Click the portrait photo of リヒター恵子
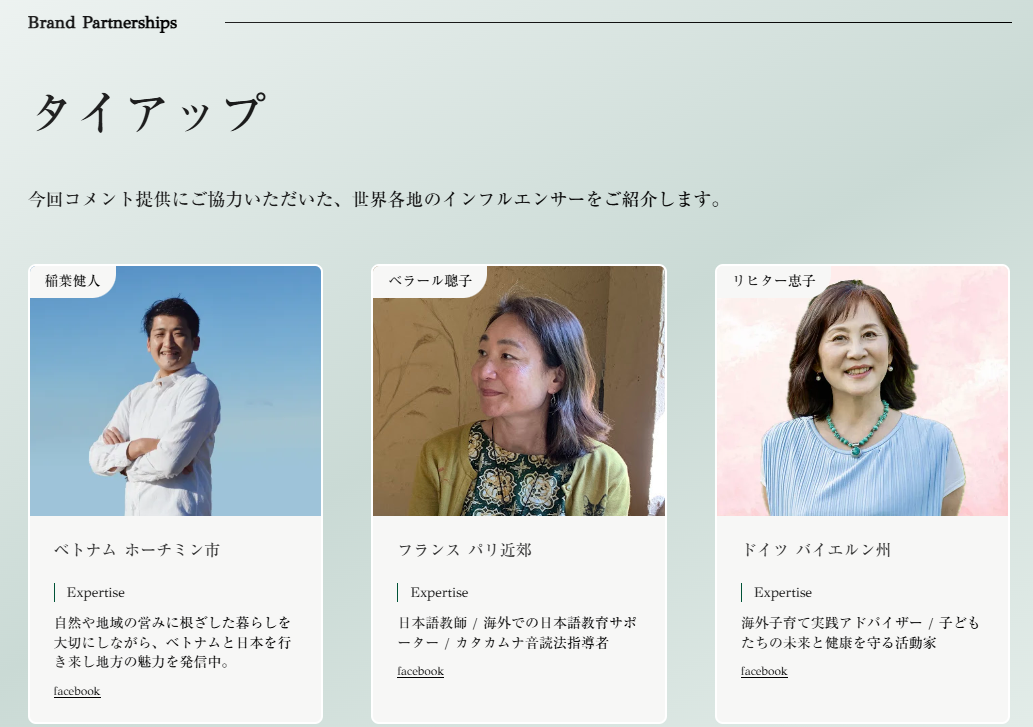Image resolution: width=1033 pixels, height=727 pixels. pyautogui.click(x=862, y=391)
